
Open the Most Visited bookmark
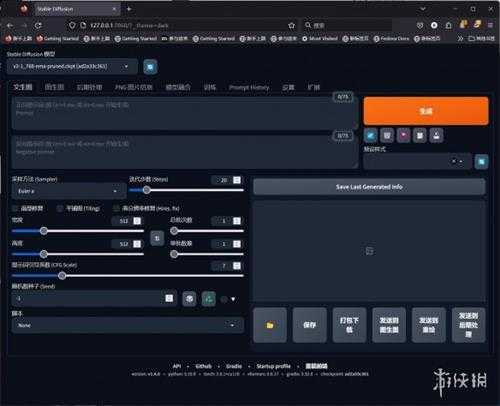click(x=320, y=39)
